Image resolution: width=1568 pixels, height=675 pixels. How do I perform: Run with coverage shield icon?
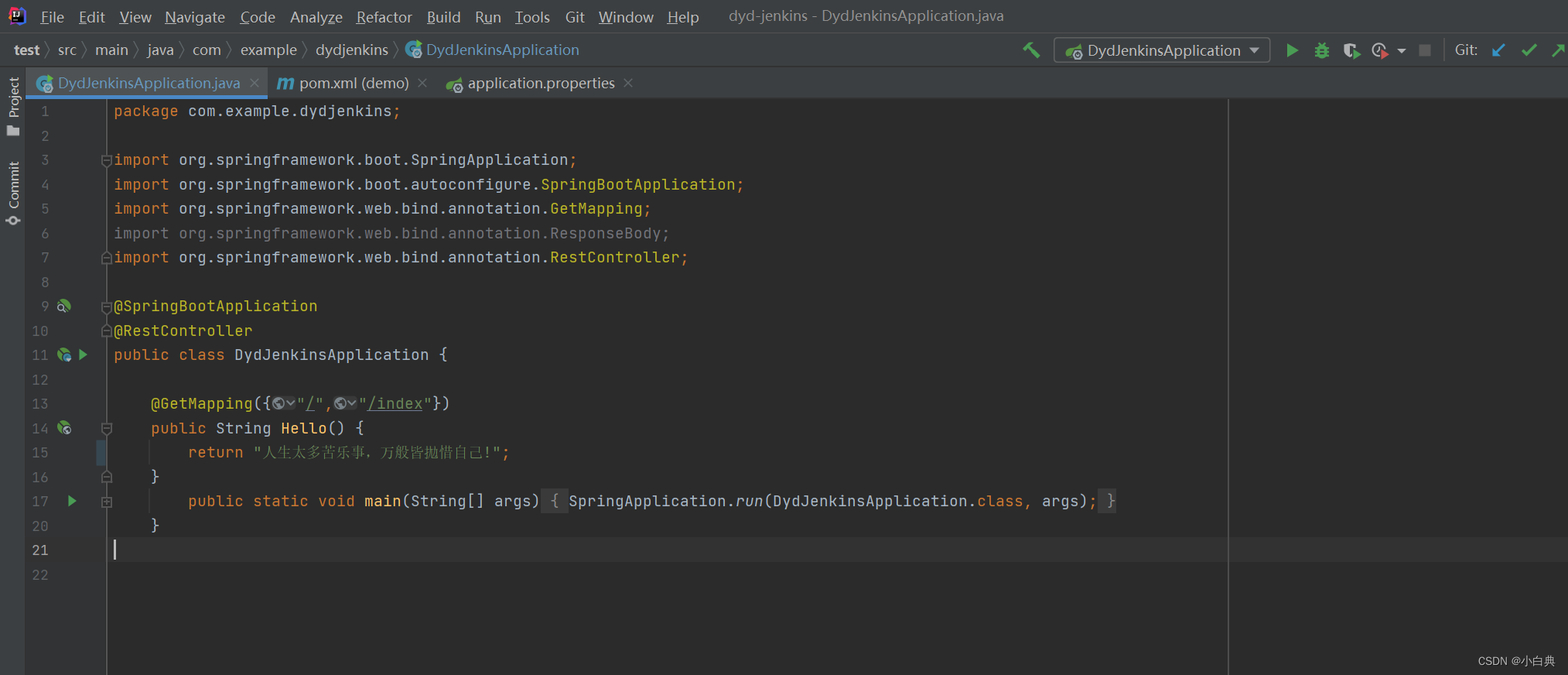1351,50
